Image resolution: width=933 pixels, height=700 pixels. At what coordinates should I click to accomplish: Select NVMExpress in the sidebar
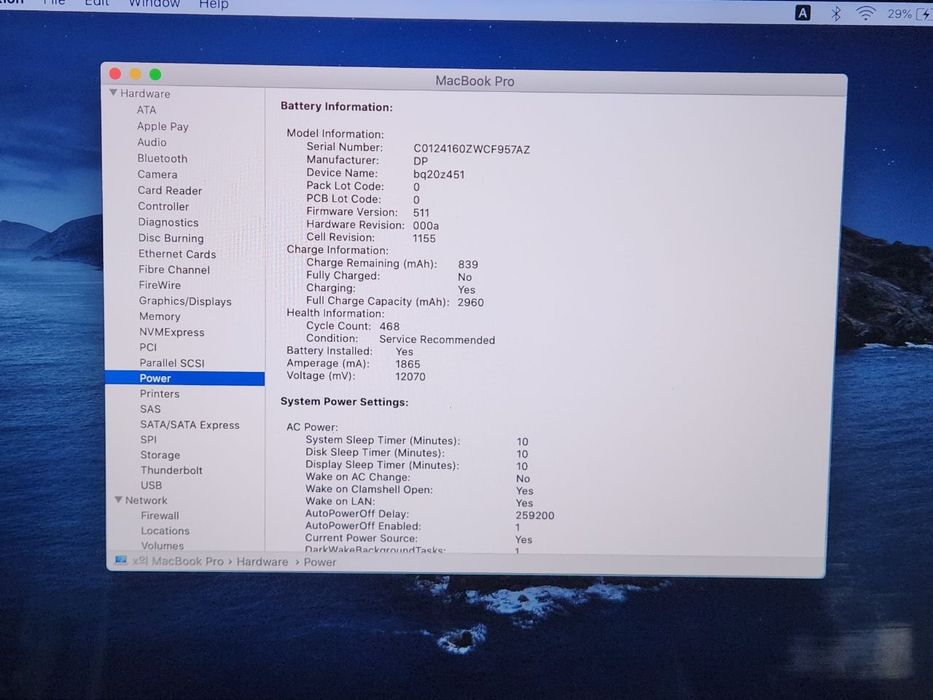[x=171, y=332]
